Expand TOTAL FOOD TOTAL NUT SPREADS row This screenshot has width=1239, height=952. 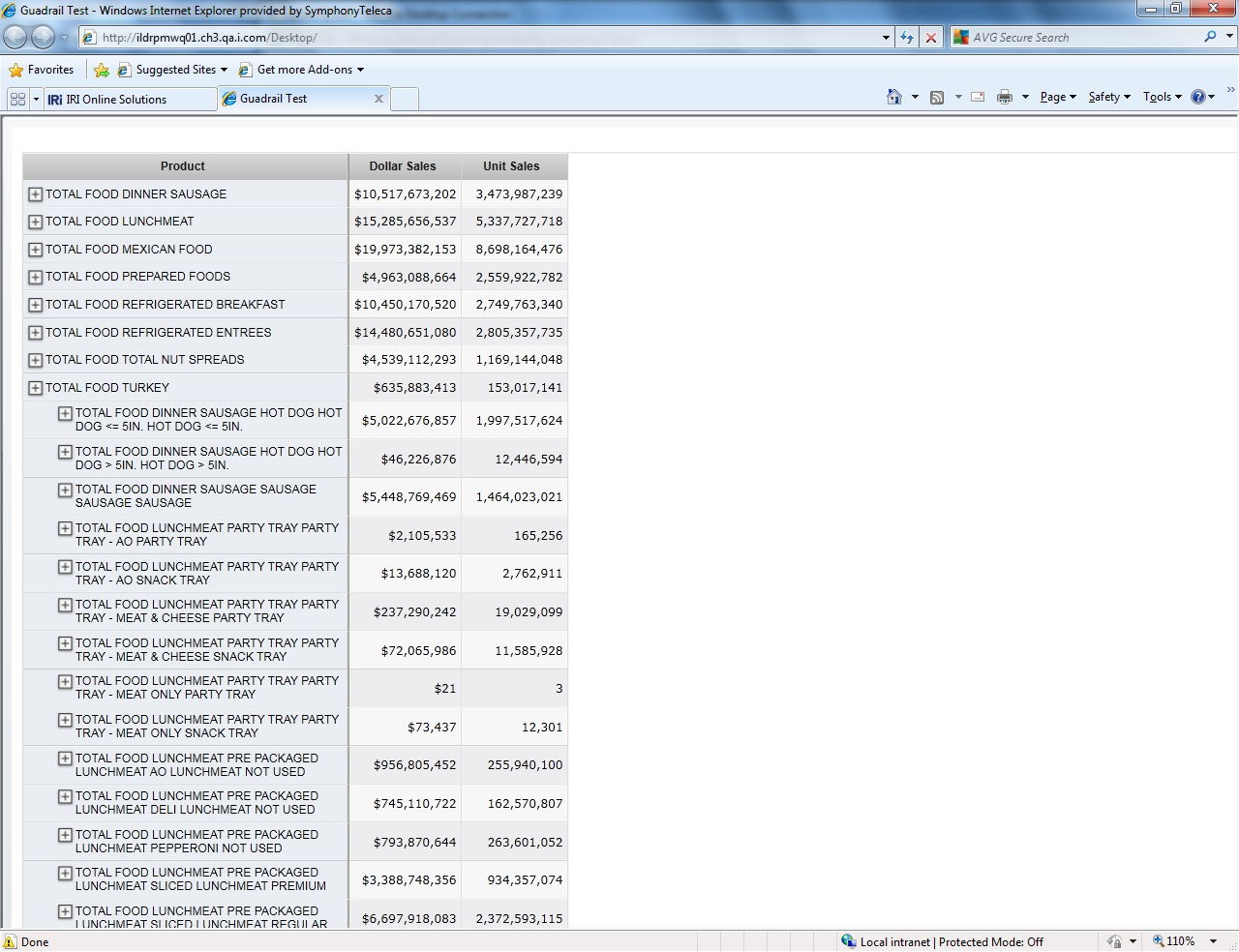point(36,360)
